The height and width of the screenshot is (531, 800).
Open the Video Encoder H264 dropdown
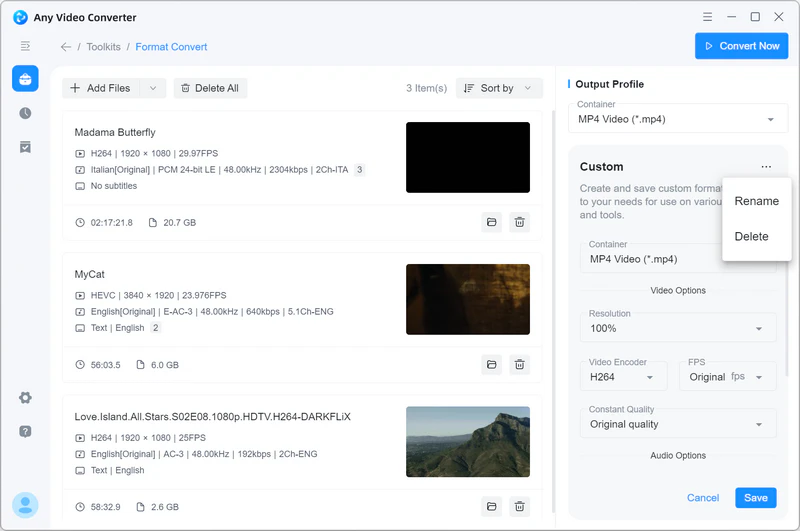click(x=623, y=377)
